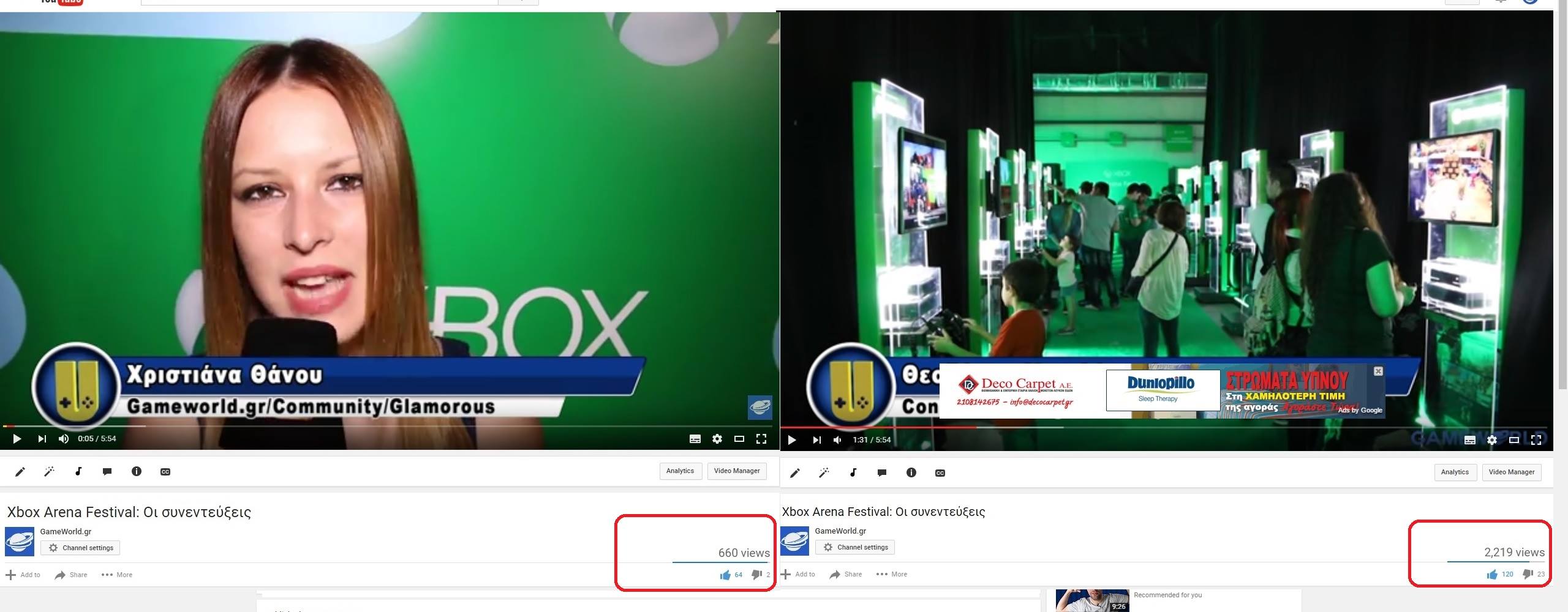
Task: Open Analytics for the left video
Action: (680, 471)
